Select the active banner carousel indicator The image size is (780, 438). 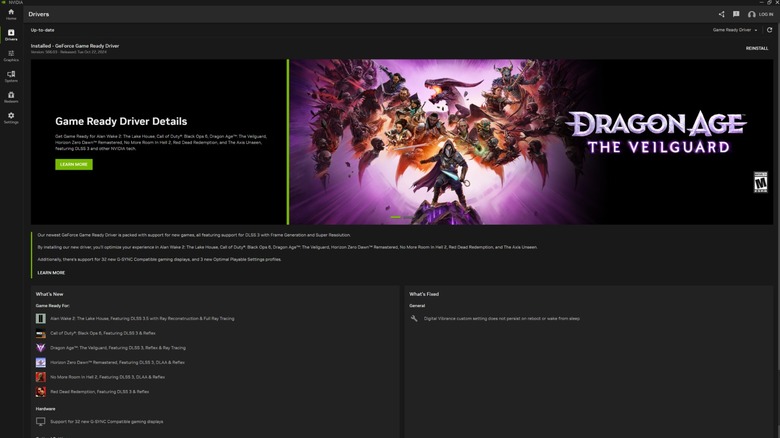[x=395, y=217]
